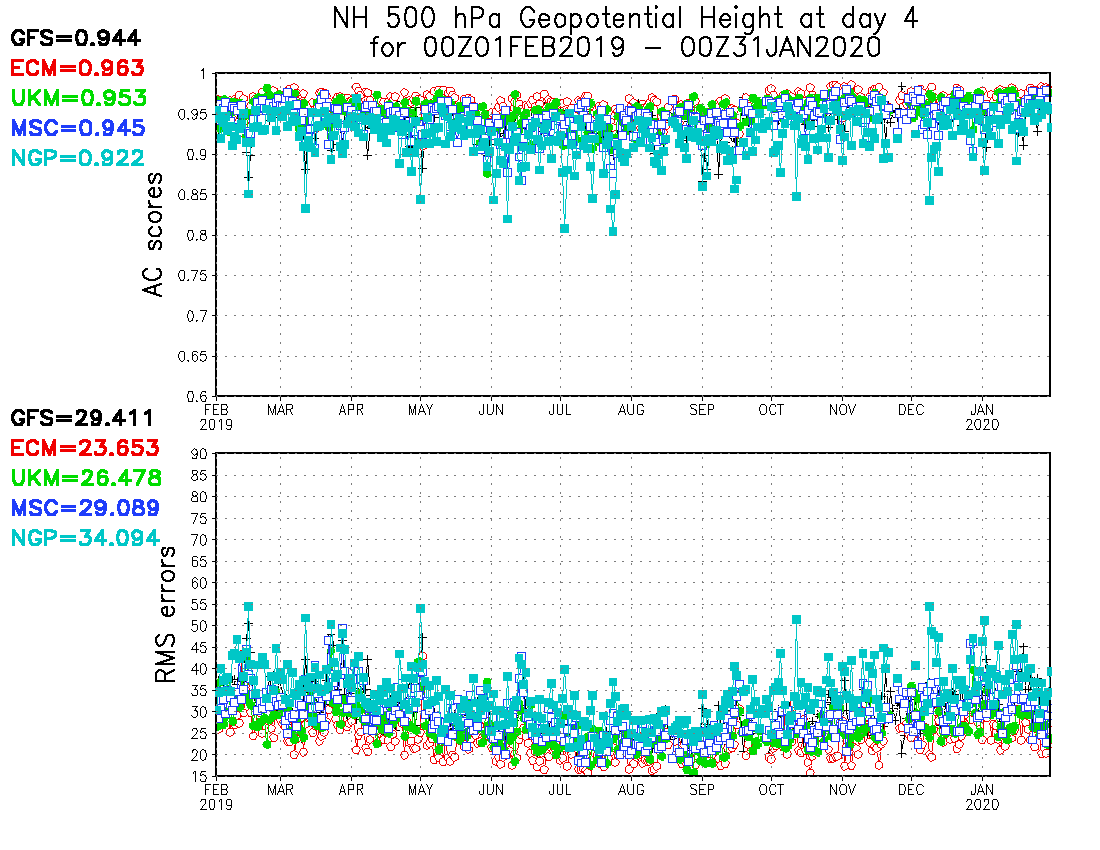Click the 15 tick label on RMS axis

pyautogui.click(x=200, y=777)
